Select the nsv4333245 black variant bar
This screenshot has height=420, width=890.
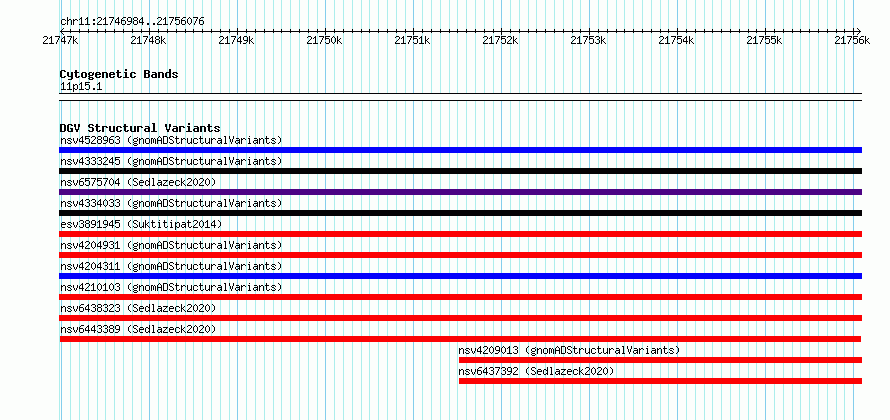click(x=460, y=171)
